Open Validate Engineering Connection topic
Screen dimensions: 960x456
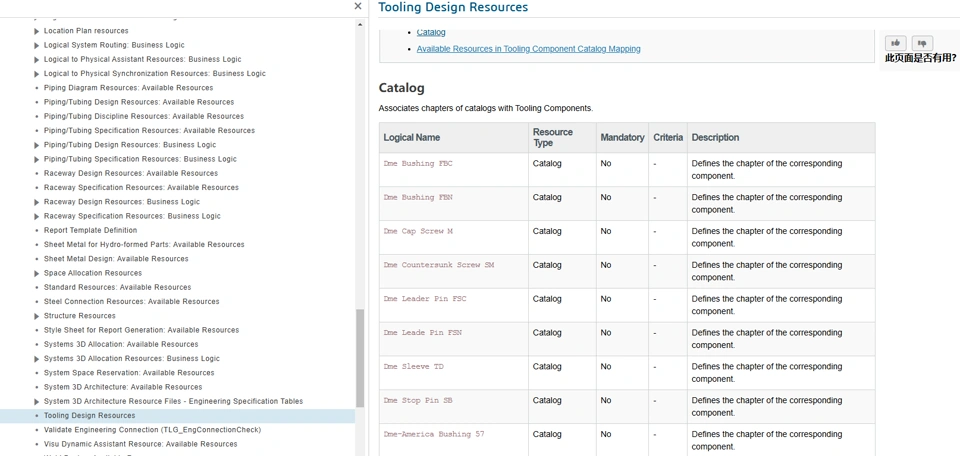pos(152,430)
